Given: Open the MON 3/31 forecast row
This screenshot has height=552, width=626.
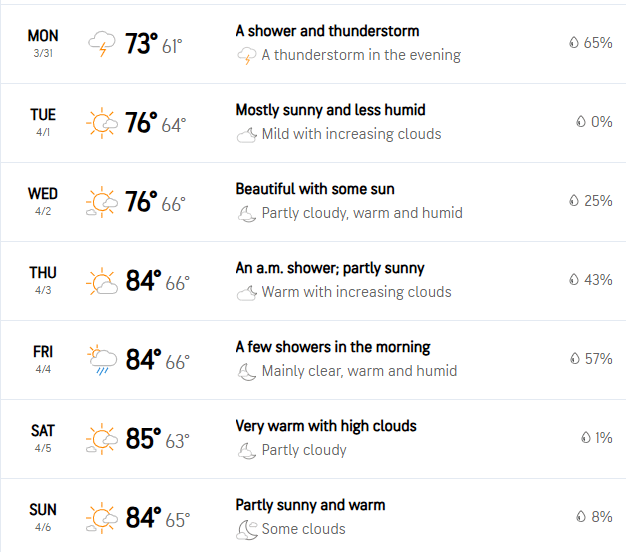Looking at the screenshot, I should coord(43,43).
